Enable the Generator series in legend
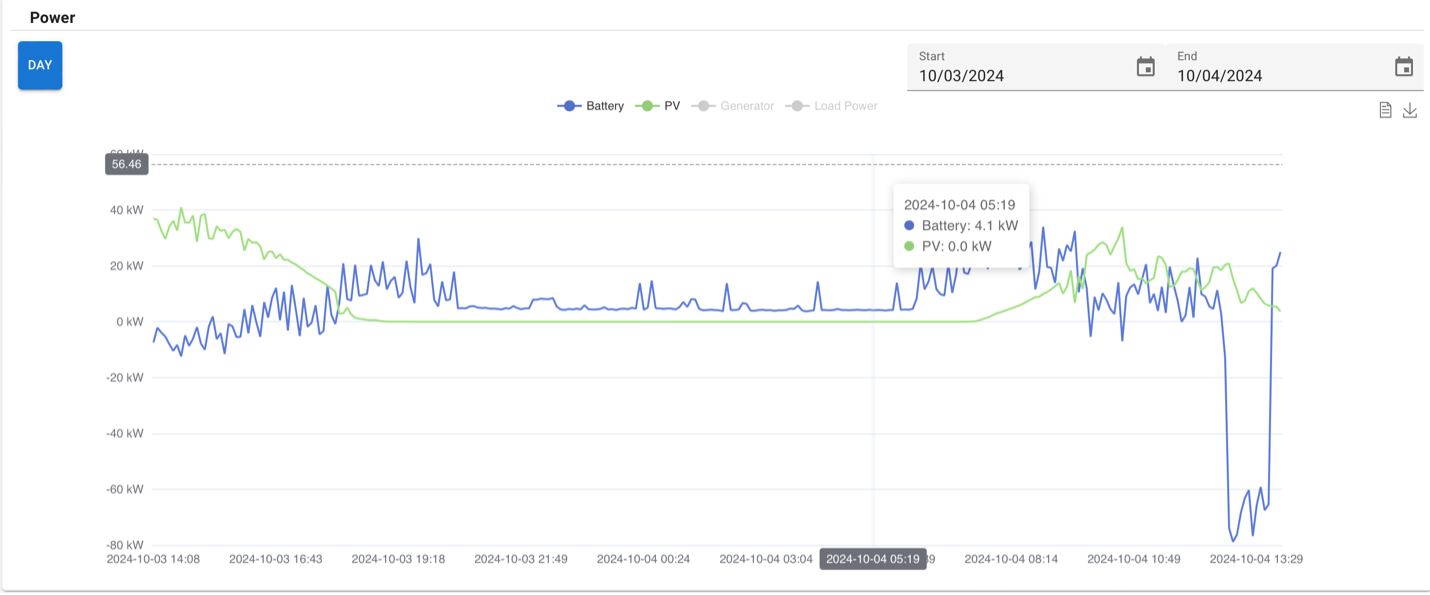1430x595 pixels. coord(736,106)
